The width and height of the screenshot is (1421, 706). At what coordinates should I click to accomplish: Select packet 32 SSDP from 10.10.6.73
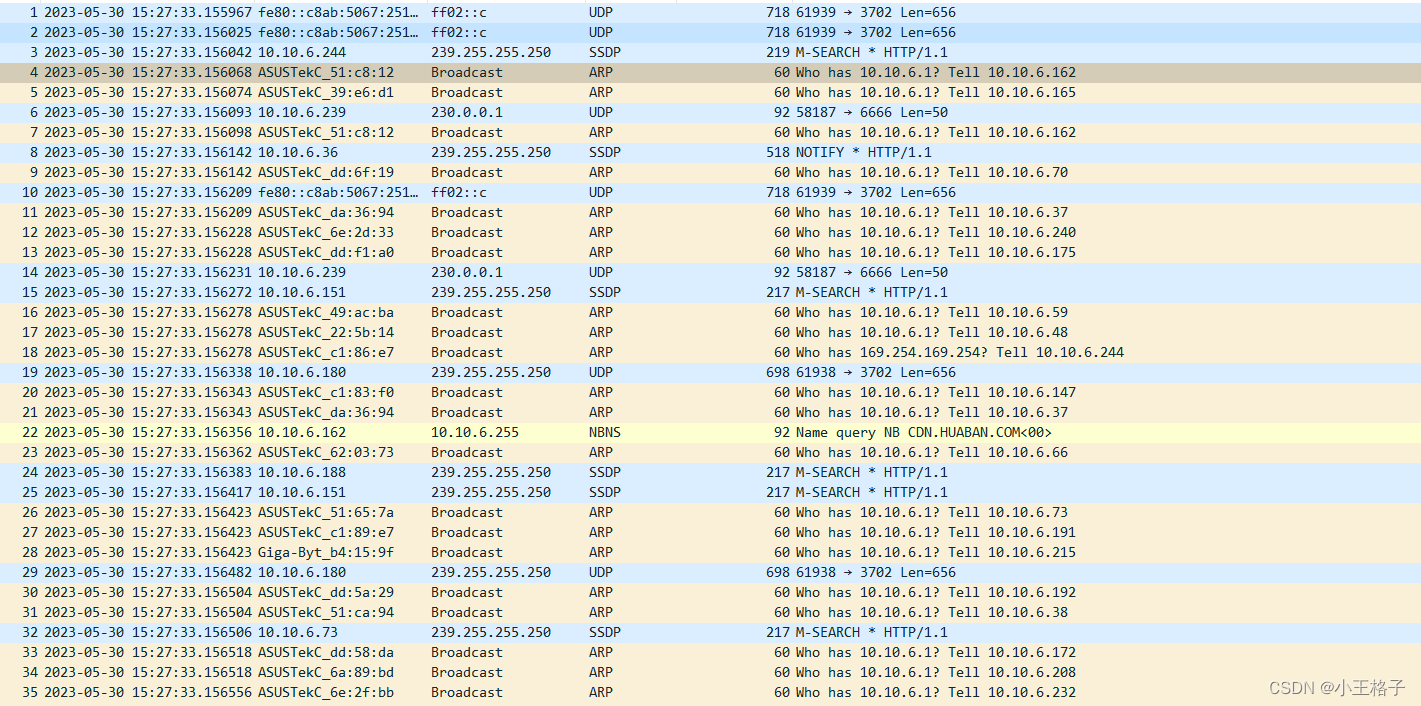(710, 632)
